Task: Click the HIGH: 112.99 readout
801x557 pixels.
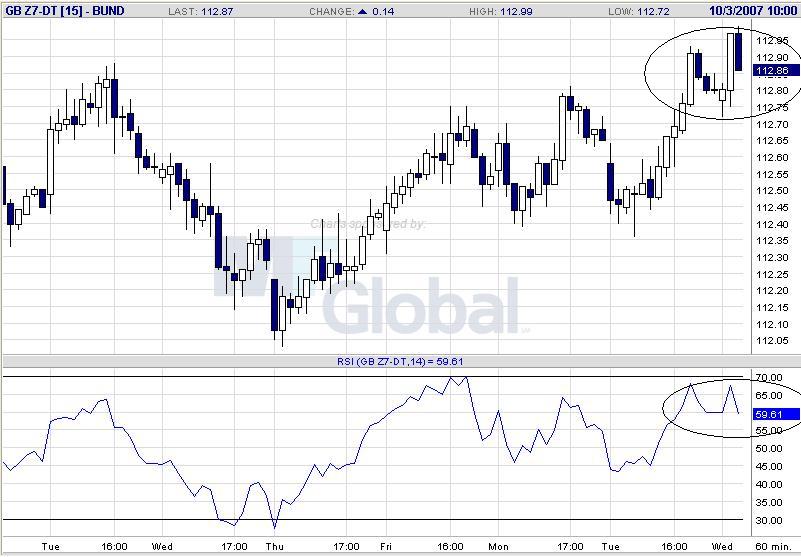Action: 501,11
